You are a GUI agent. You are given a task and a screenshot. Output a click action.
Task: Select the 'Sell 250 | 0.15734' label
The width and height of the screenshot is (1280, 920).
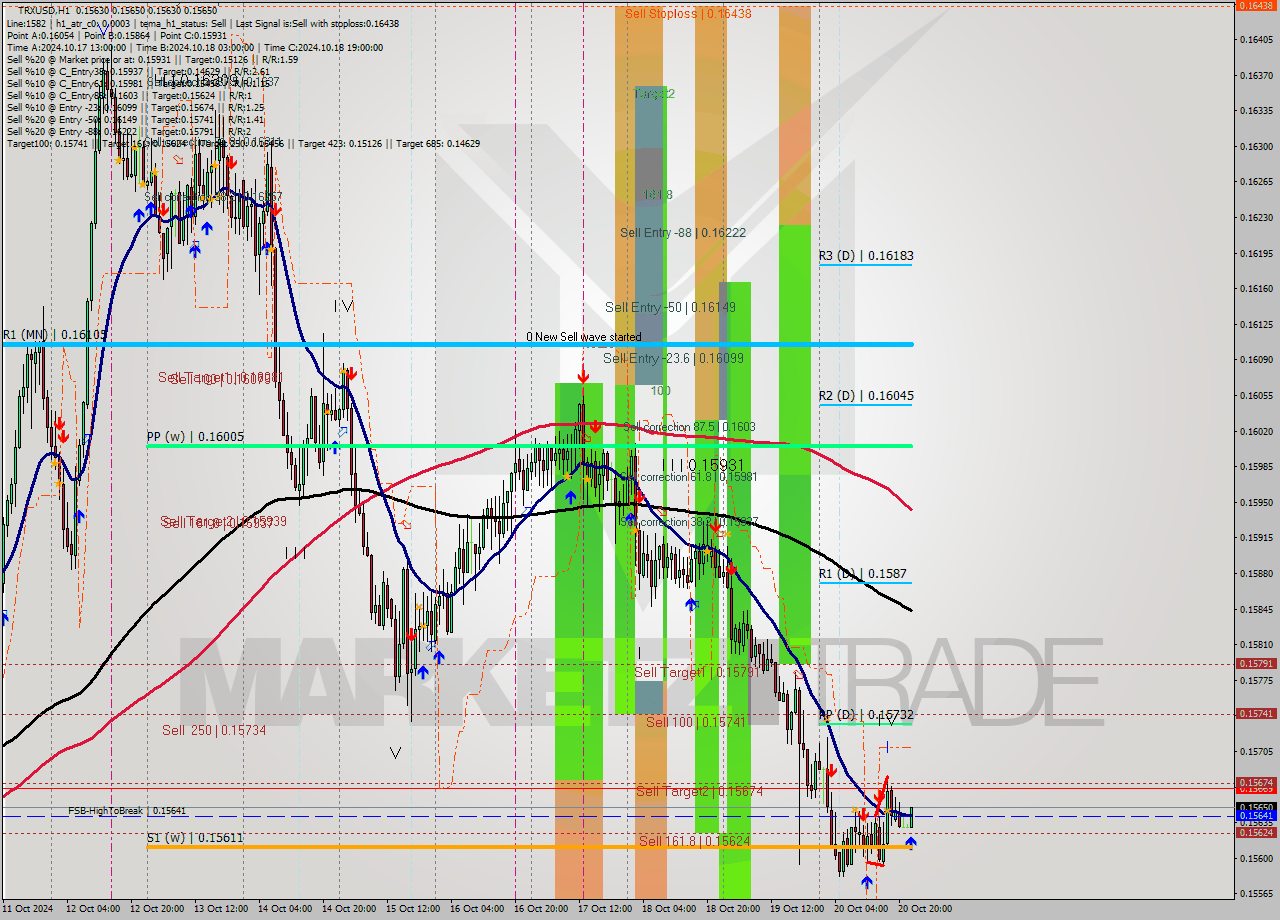click(x=214, y=730)
